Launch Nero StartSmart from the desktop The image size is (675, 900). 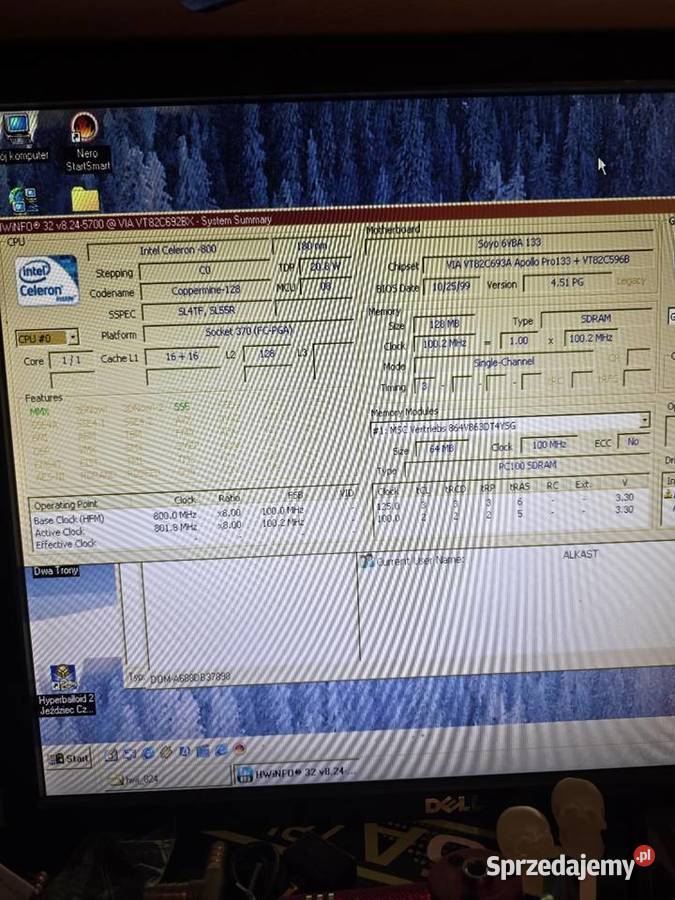click(87, 142)
